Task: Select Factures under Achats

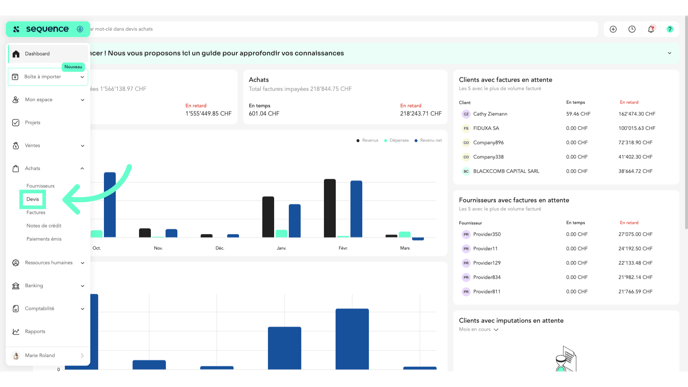Action: 36,212
